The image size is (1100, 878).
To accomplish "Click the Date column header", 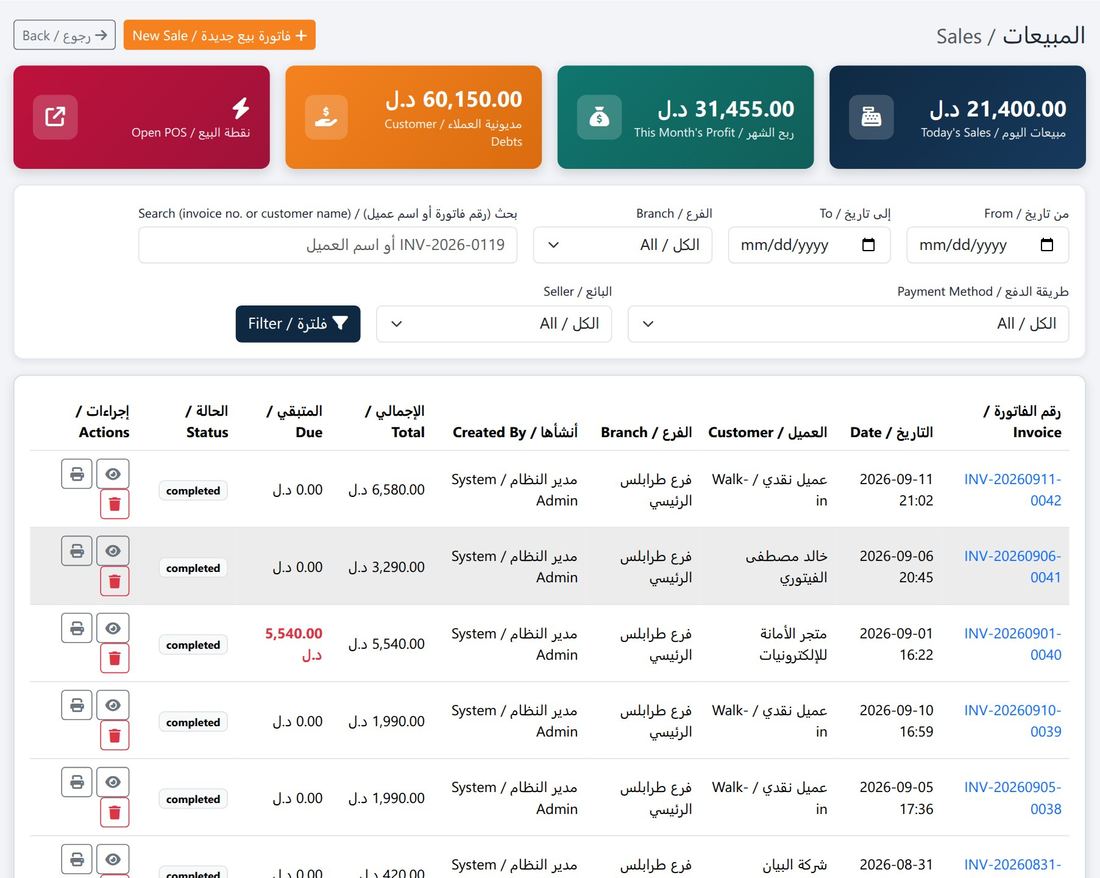I will point(892,432).
